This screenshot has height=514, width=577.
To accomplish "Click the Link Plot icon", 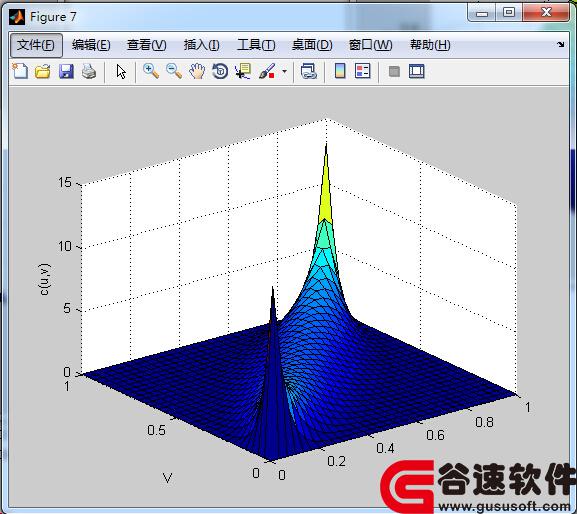I will [308, 71].
